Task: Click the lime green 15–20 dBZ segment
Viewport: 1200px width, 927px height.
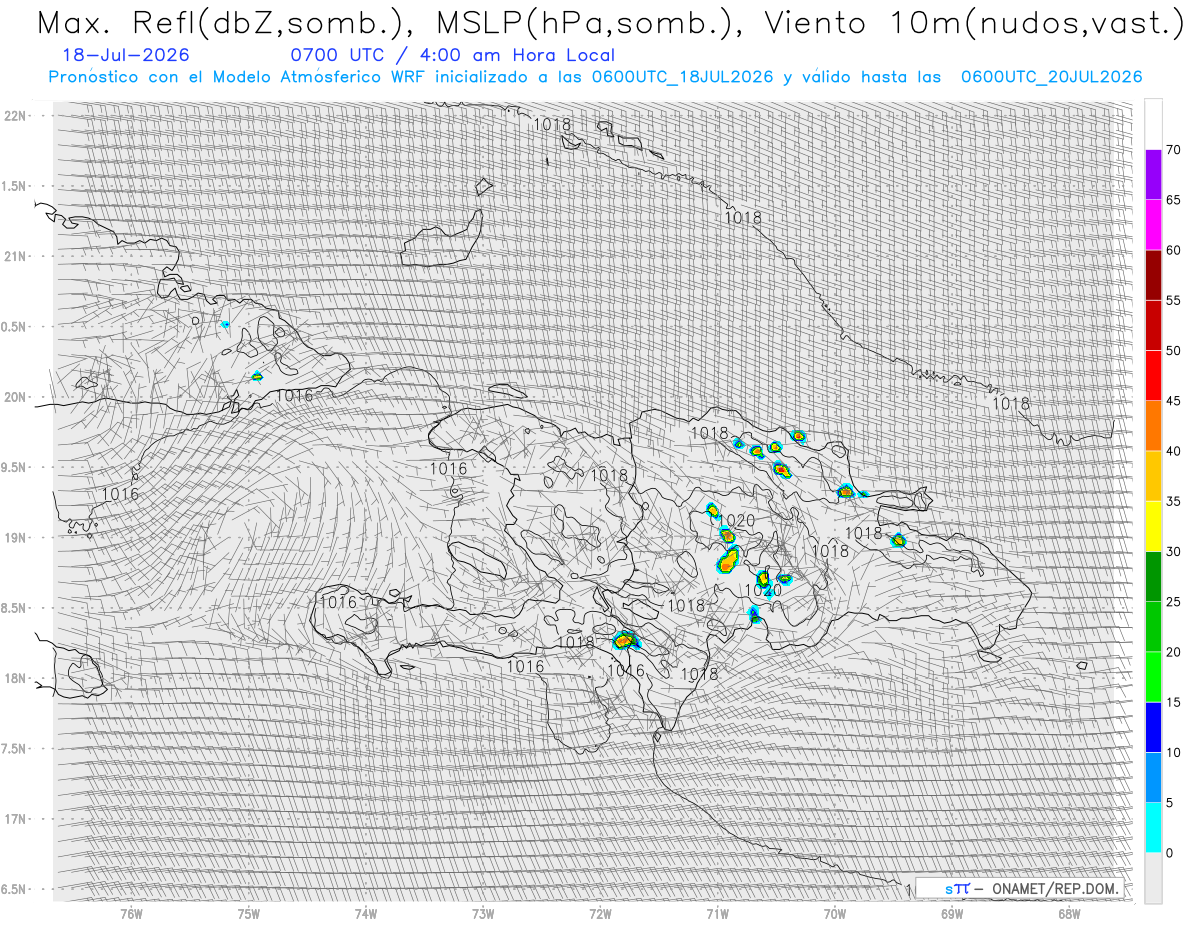Action: 1153,677
